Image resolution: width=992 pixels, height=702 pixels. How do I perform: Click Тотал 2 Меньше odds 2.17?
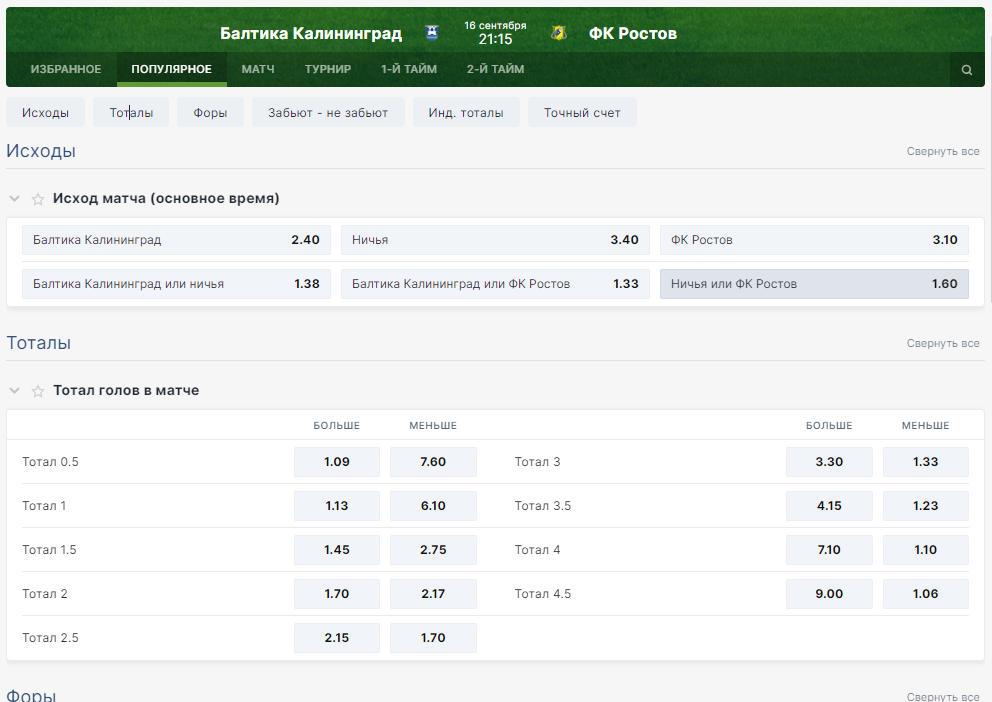tap(433, 594)
